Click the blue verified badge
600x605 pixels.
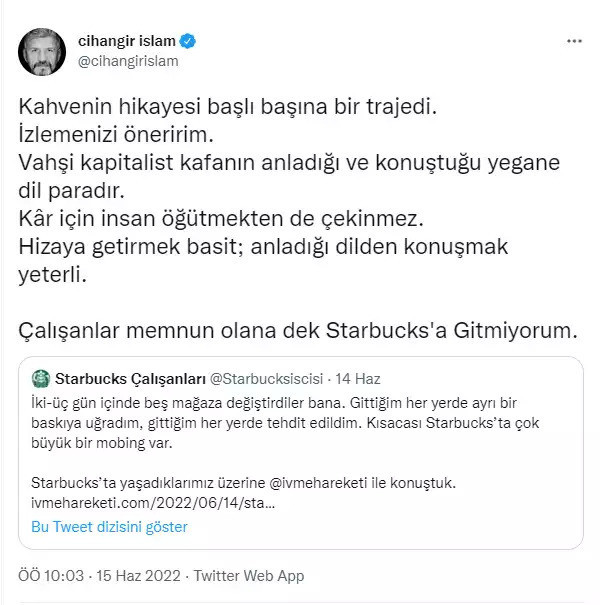pos(188,41)
